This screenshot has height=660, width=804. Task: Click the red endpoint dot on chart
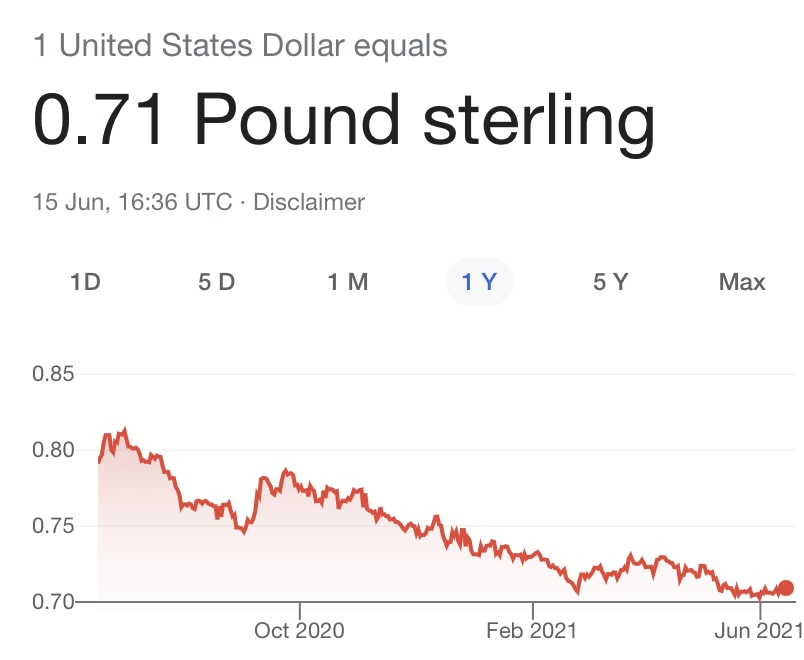pos(786,588)
